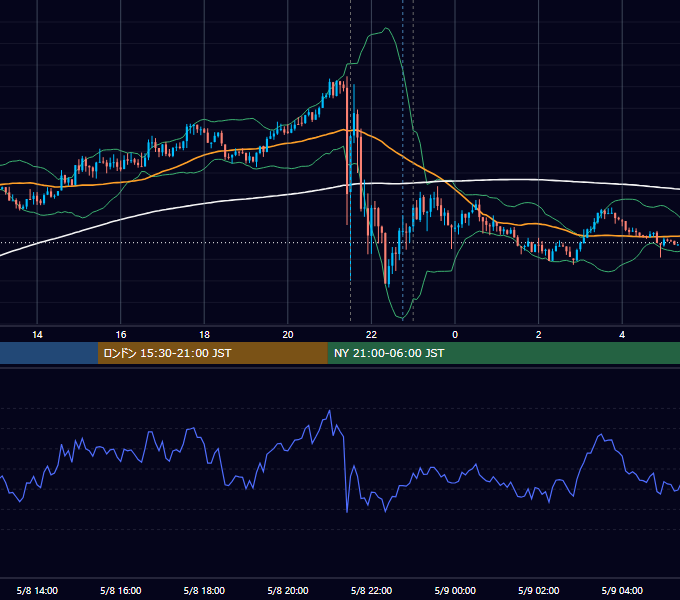Click the 5/8 18:00 date label
Screen dimensions: 680x600
point(204,591)
